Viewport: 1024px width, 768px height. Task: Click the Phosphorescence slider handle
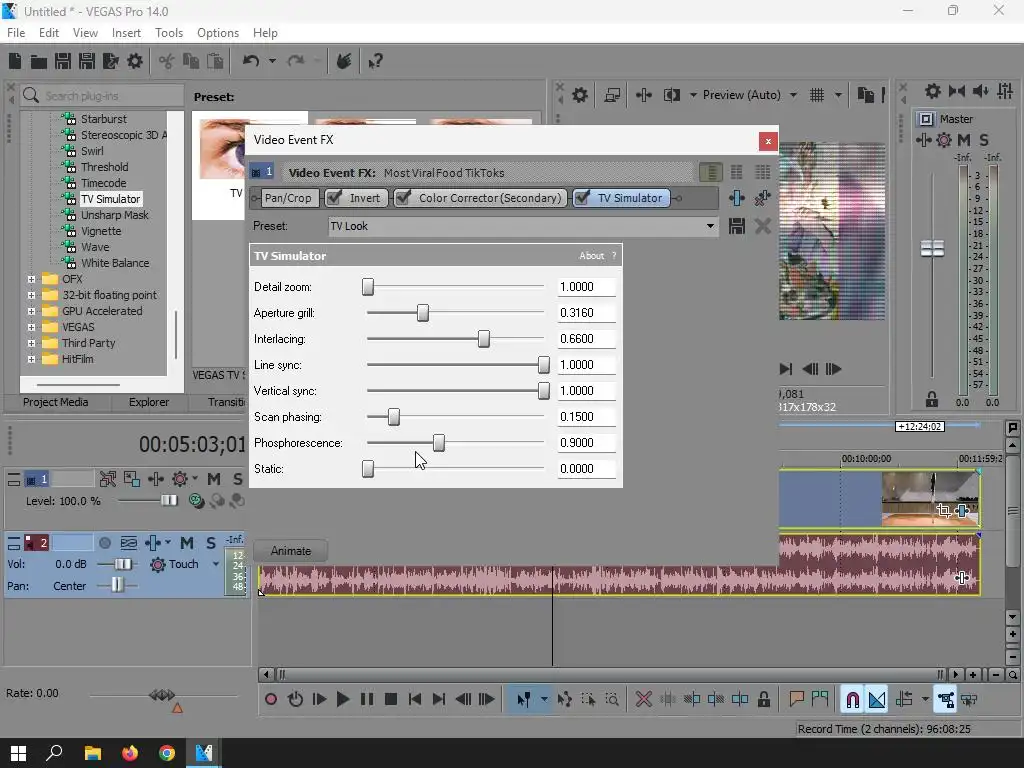[x=439, y=443]
